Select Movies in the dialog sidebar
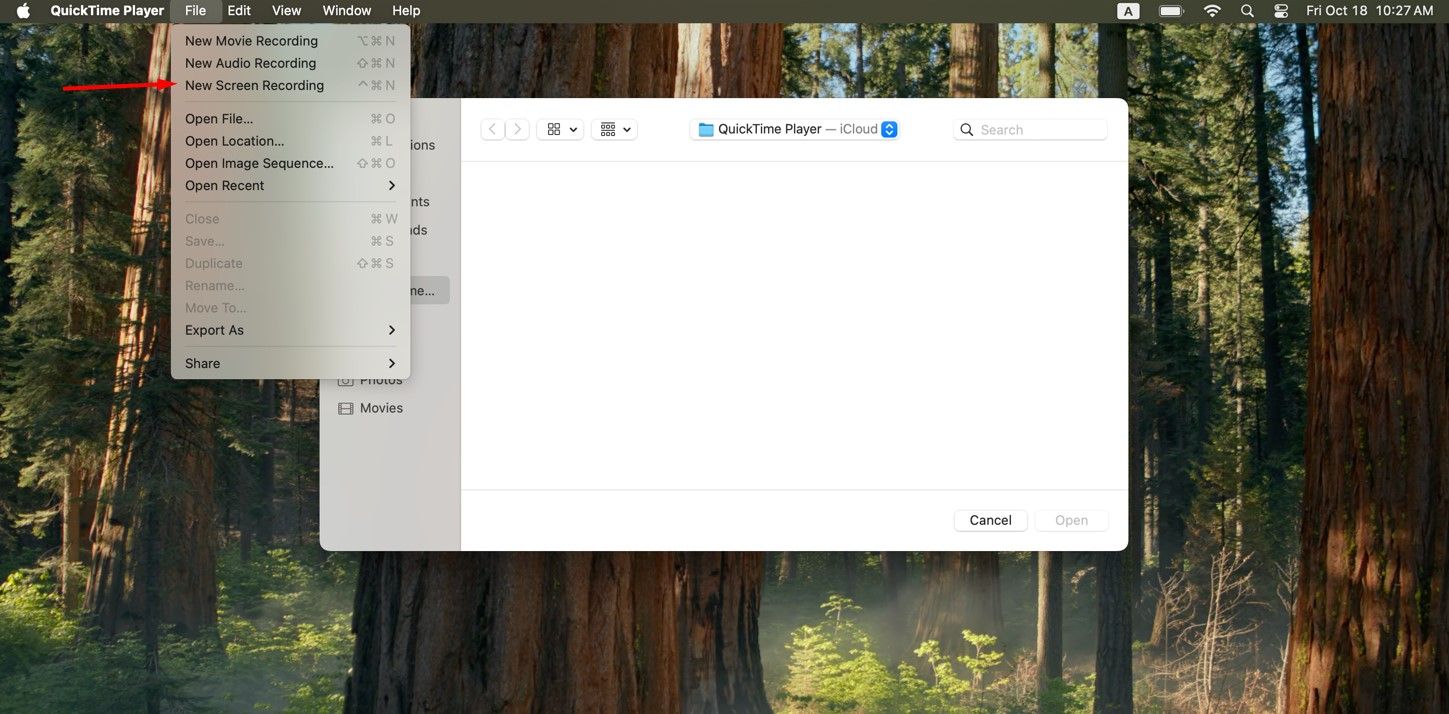 tap(381, 407)
